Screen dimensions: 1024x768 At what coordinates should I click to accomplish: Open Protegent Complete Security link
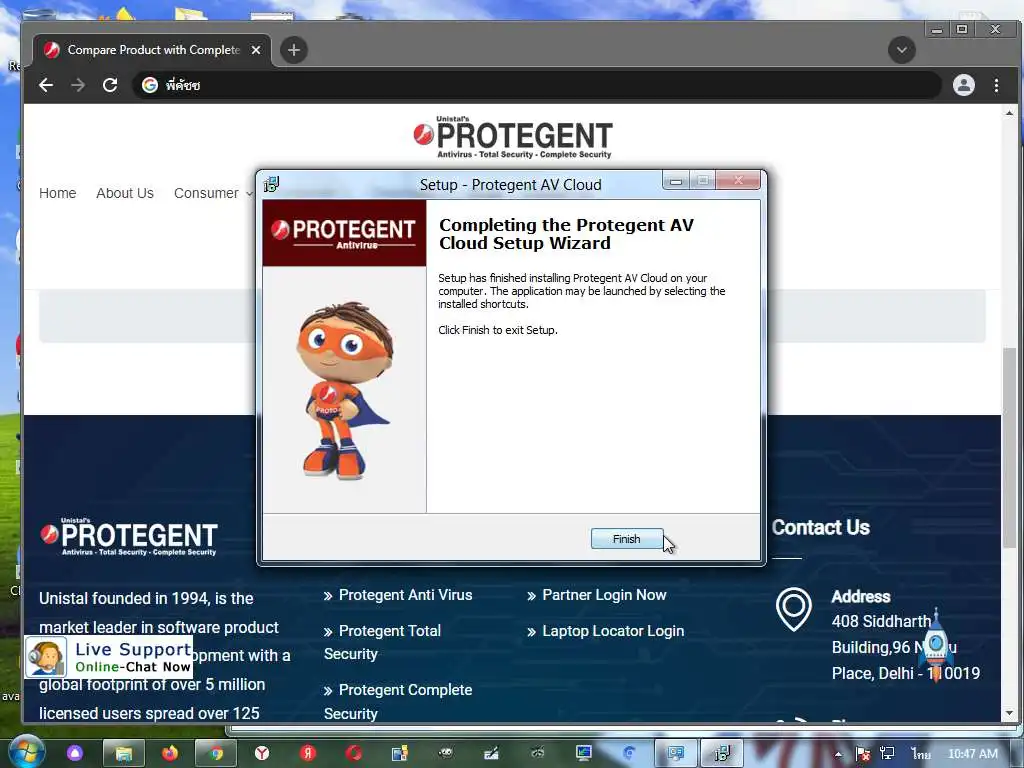point(398,701)
